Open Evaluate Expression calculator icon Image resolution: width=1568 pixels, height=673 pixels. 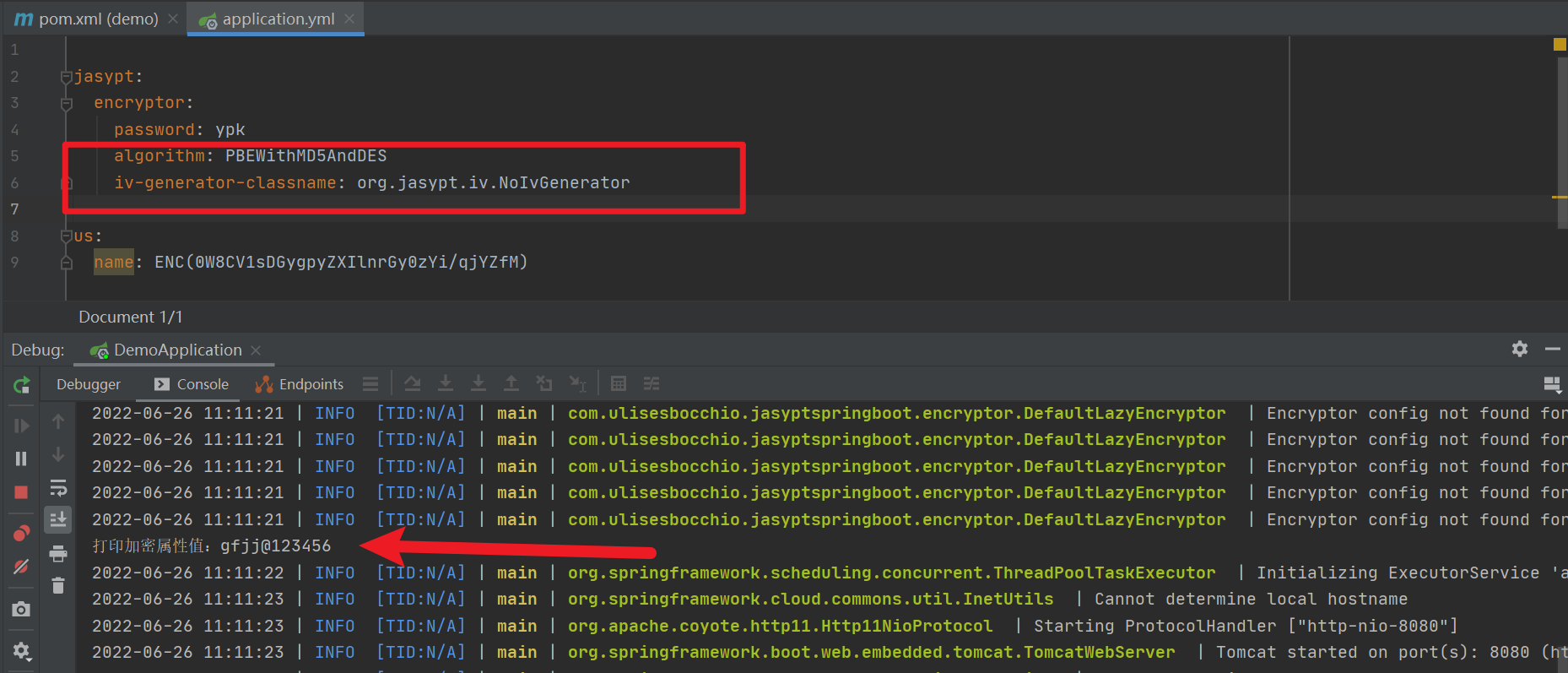(619, 384)
